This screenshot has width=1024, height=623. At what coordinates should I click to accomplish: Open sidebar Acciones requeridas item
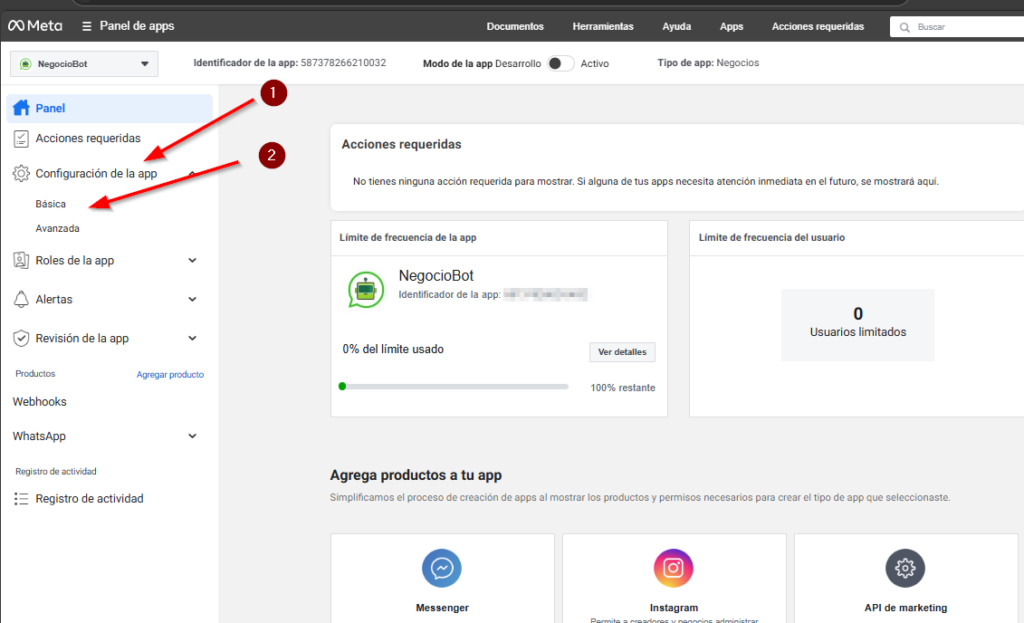[88, 138]
